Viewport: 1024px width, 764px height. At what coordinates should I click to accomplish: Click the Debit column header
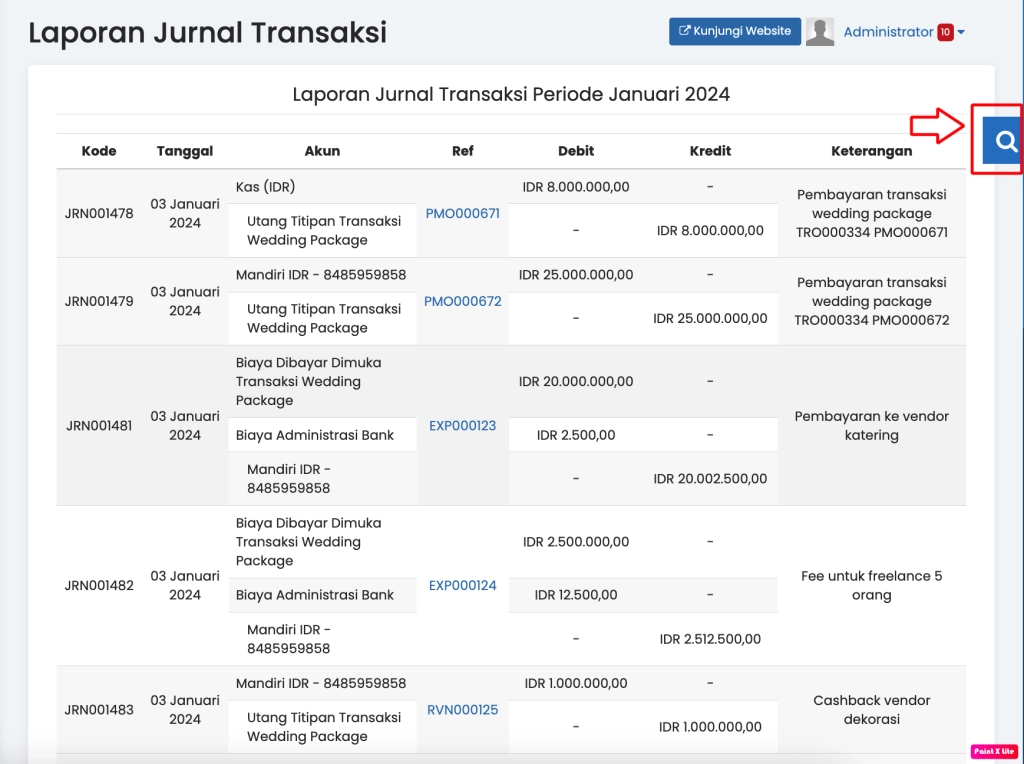coord(576,151)
